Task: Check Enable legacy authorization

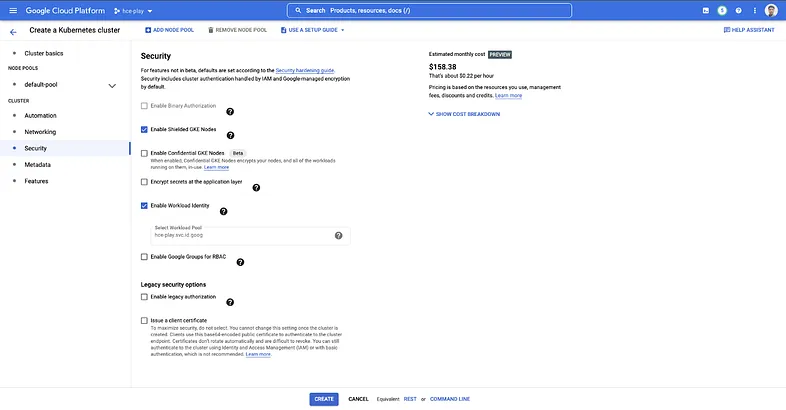Action: click(144, 297)
